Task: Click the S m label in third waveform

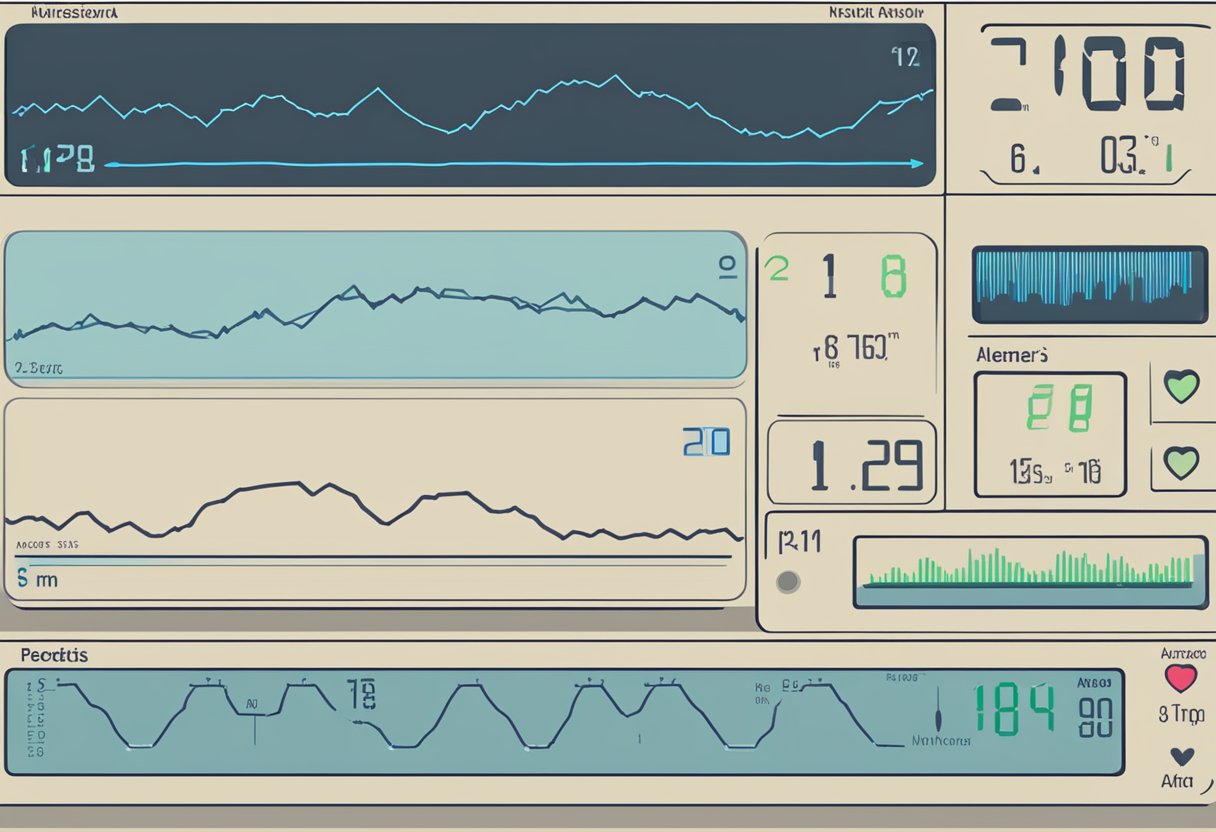Action: (37, 579)
